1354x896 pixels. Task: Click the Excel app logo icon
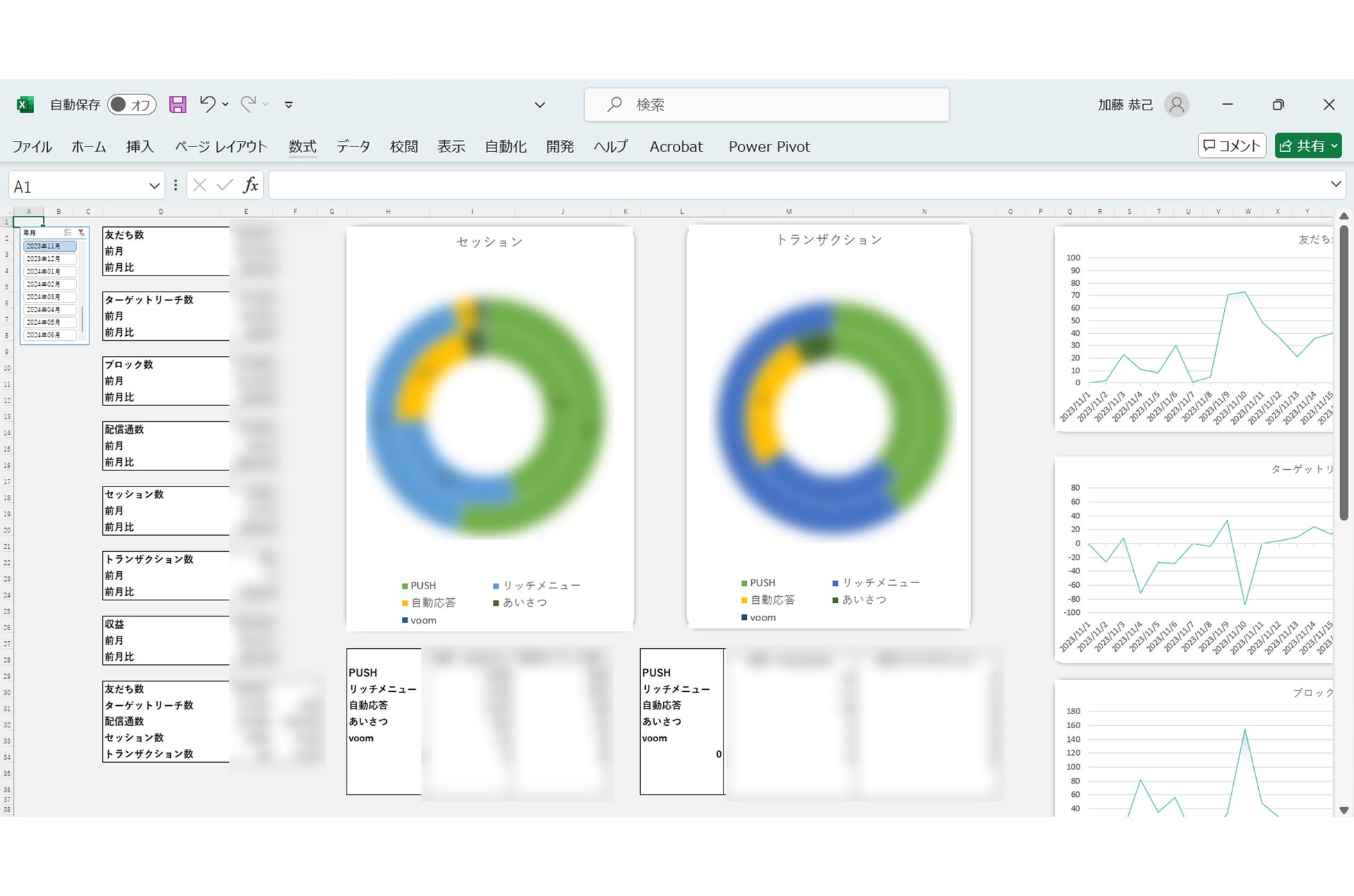click(25, 105)
